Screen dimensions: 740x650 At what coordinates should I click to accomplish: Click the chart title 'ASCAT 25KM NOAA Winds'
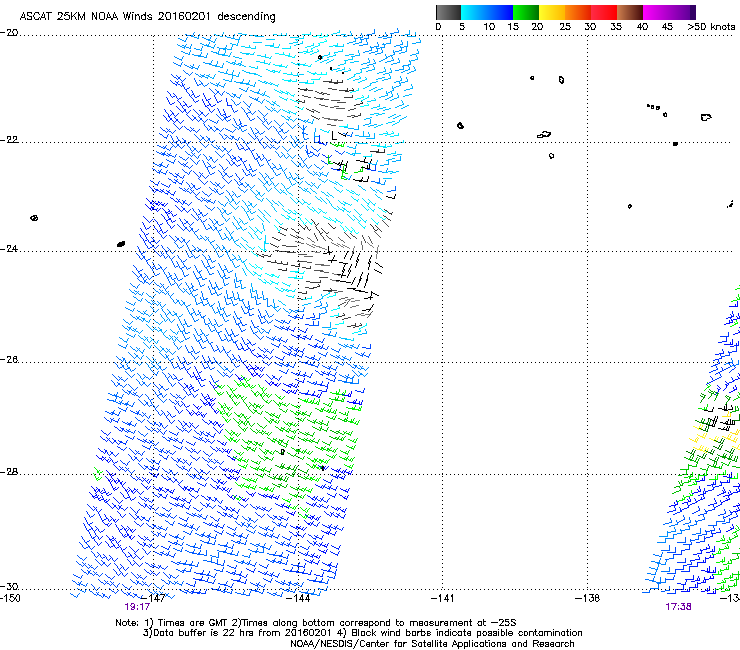pyautogui.click(x=86, y=16)
